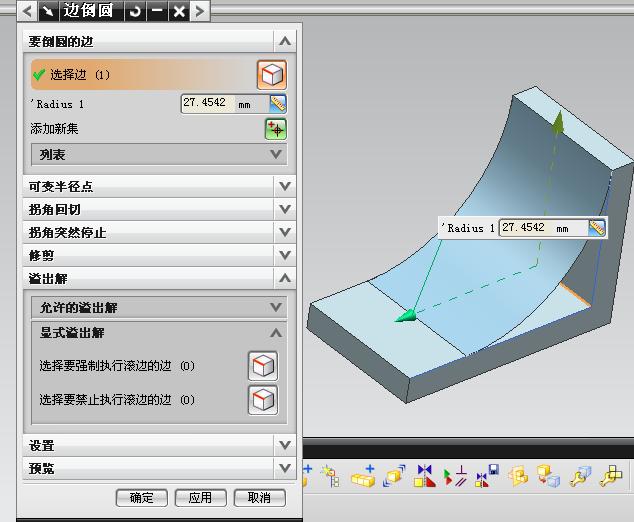Click the move component cube icon
The image size is (634, 522).
394,476
